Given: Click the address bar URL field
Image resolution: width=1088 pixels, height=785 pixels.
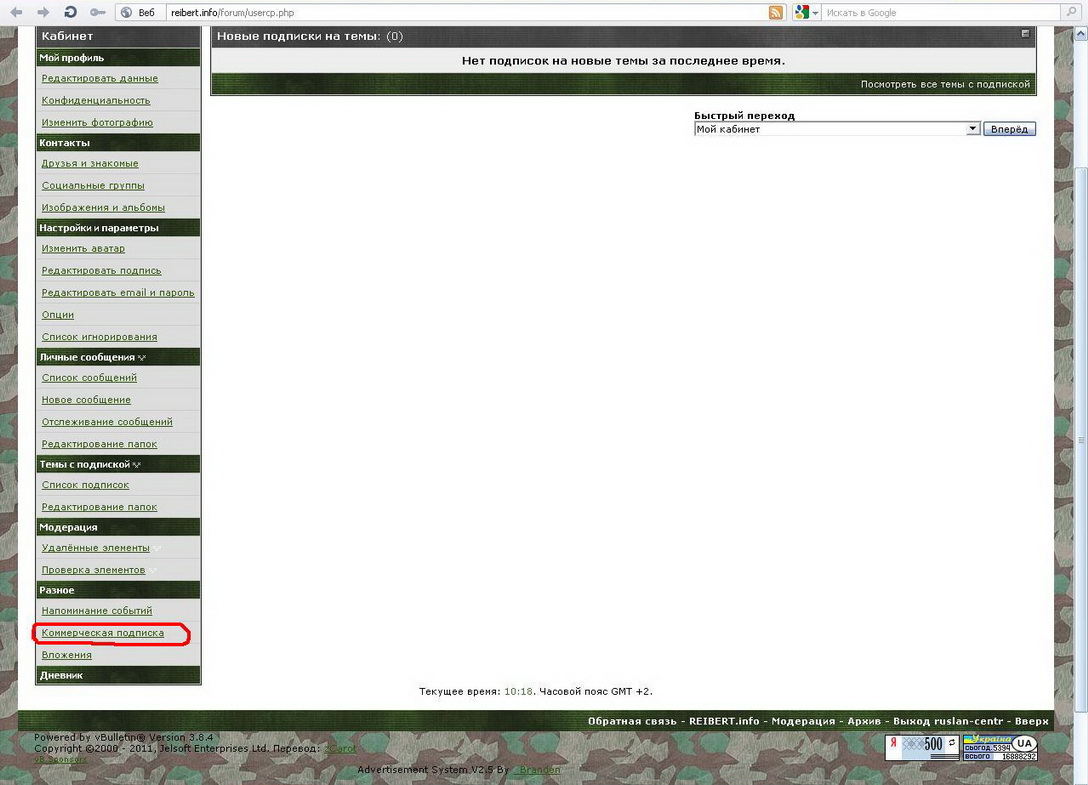Looking at the screenshot, I should [450, 12].
